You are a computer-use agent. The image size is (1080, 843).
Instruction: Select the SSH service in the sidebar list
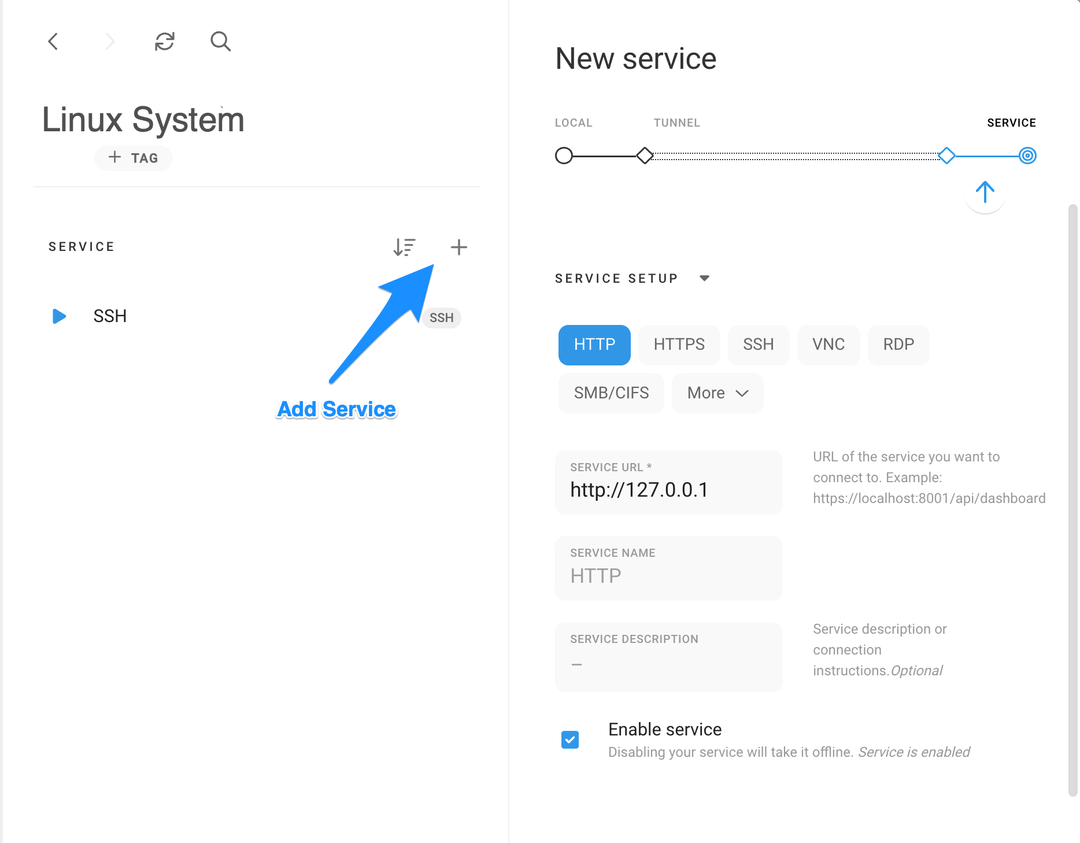tap(110, 315)
